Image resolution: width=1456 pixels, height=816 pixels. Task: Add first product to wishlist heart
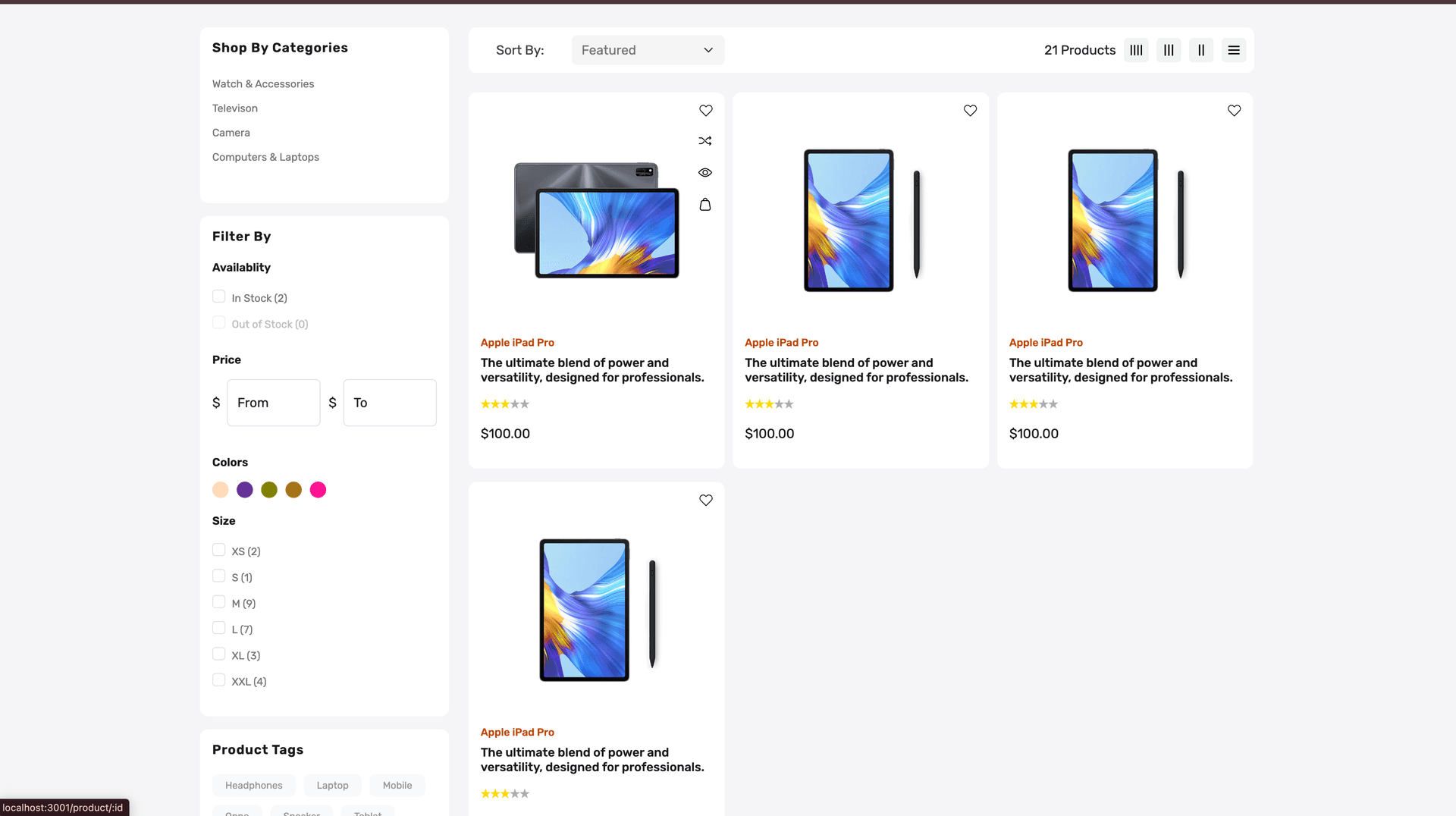[x=706, y=111]
